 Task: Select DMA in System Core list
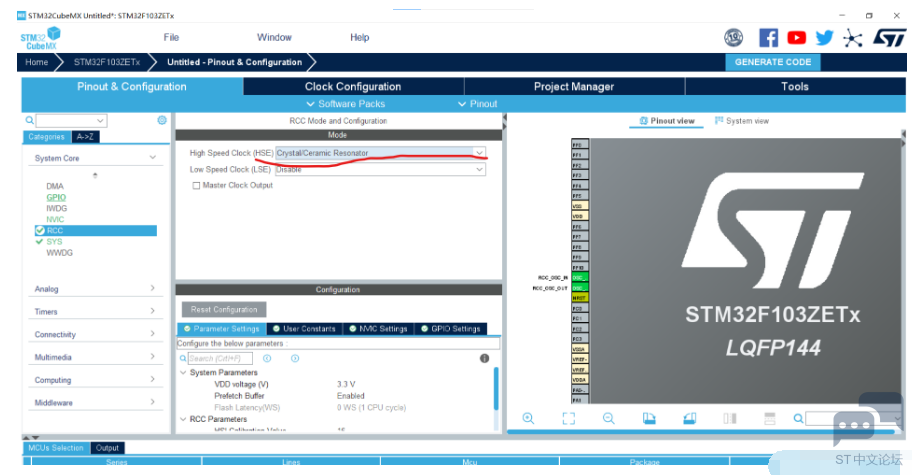(x=55, y=186)
